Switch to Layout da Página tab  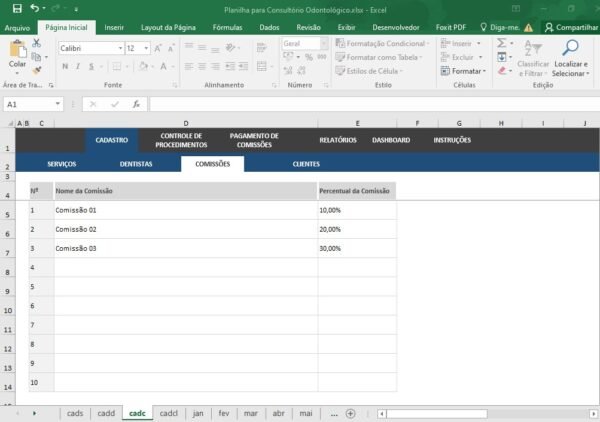pos(168,28)
